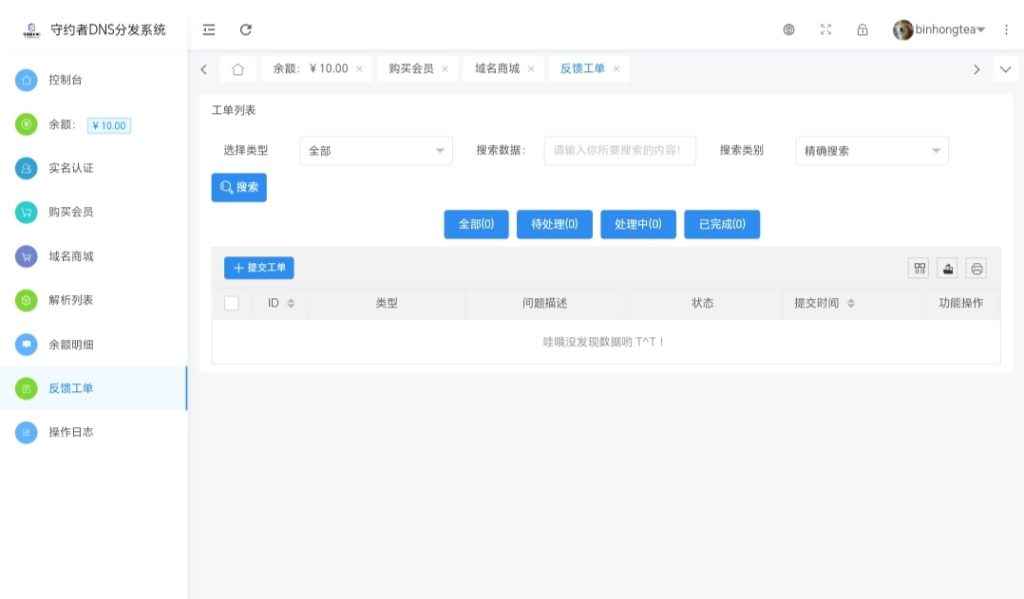Click the 解析列表 sidebar icon
Viewport: 1024px width, 599px height.
[x=26, y=300]
